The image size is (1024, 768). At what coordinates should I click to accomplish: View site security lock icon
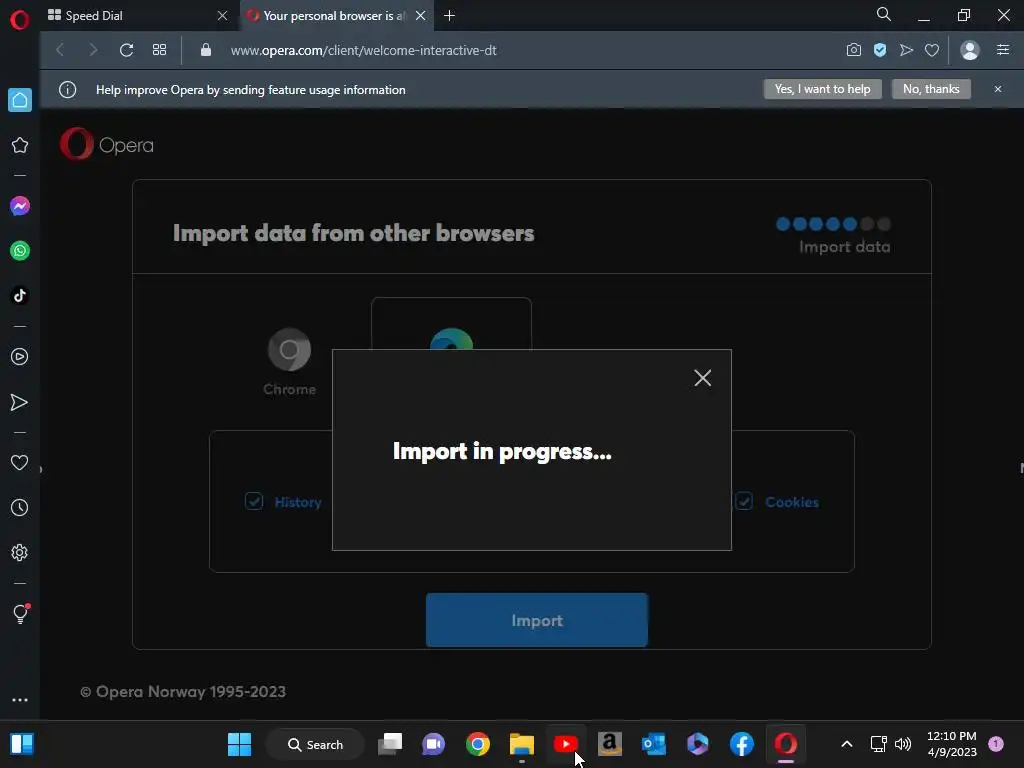[206, 50]
